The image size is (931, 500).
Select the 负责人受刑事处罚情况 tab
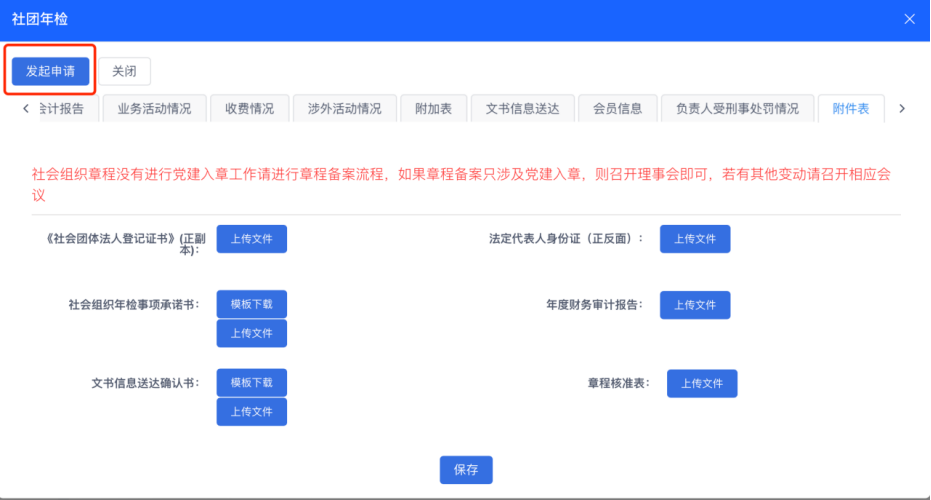coord(736,109)
